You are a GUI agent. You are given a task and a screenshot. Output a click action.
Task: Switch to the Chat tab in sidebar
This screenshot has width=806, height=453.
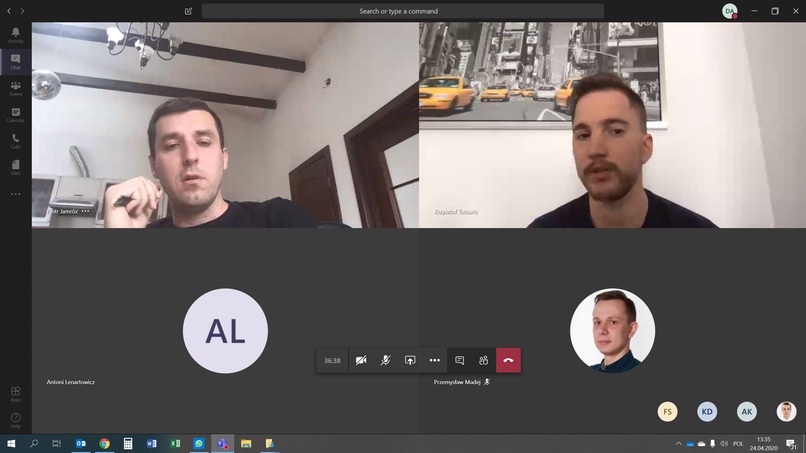click(15, 62)
